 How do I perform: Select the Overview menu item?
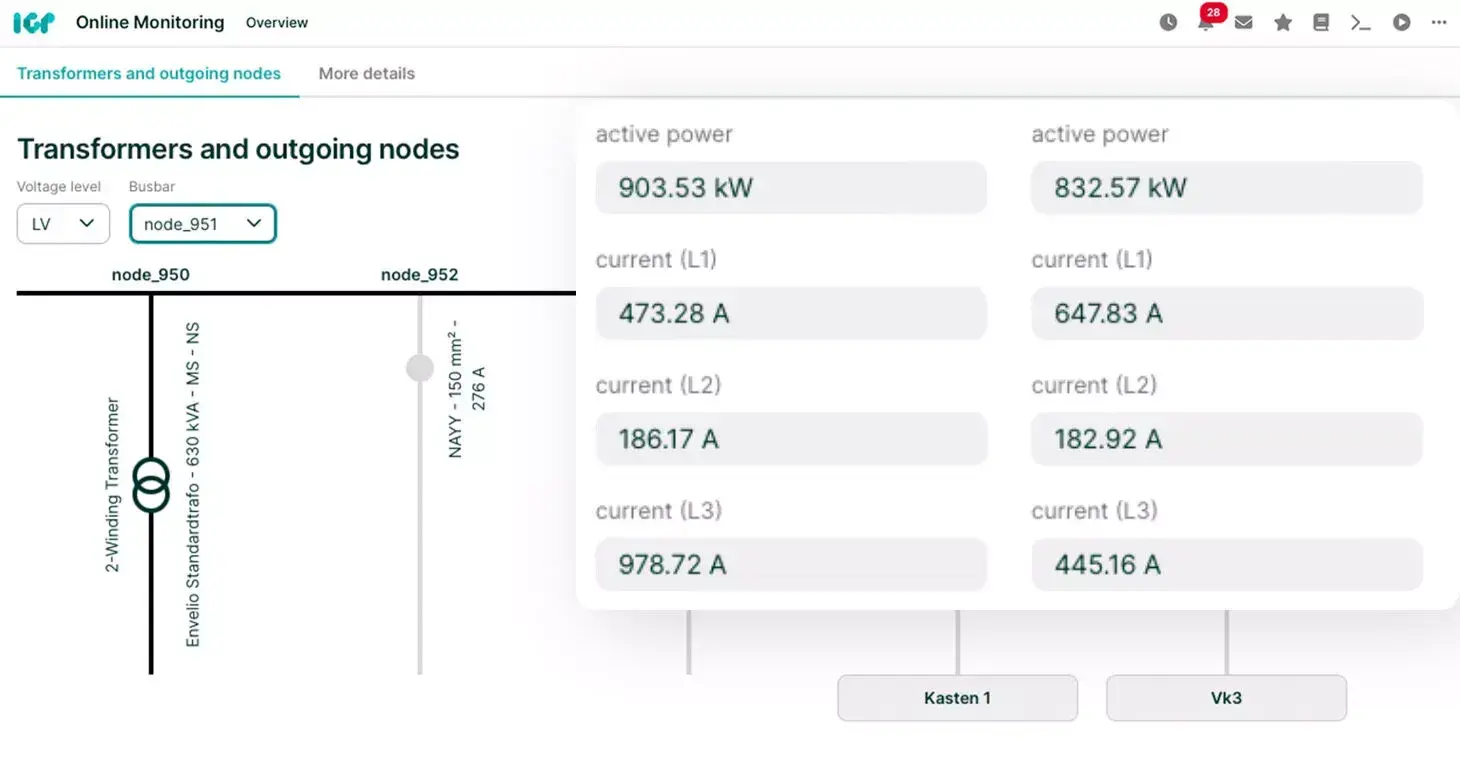[x=276, y=22]
